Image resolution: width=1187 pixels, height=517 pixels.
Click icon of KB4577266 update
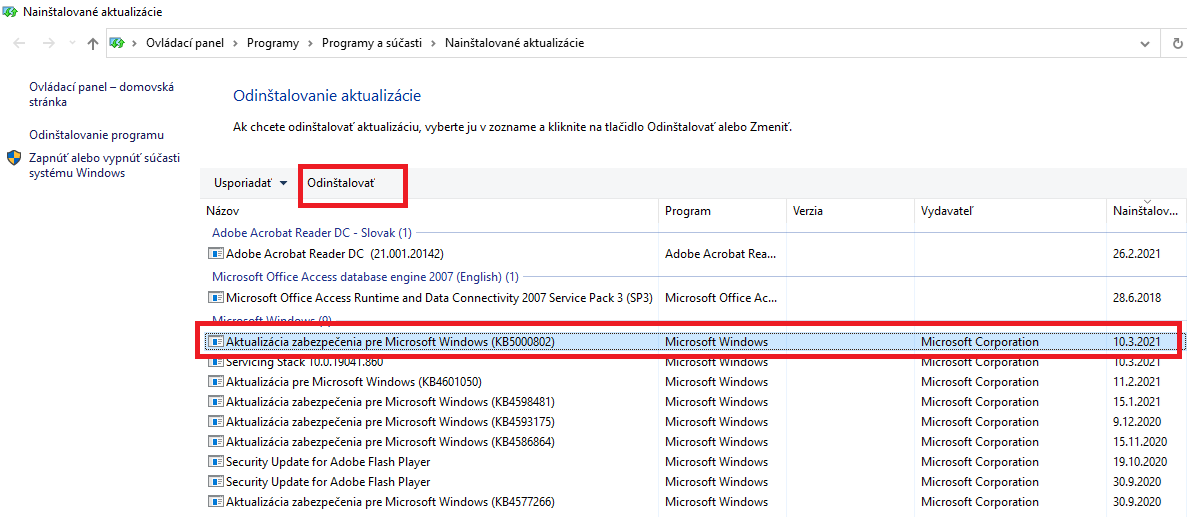[216, 501]
